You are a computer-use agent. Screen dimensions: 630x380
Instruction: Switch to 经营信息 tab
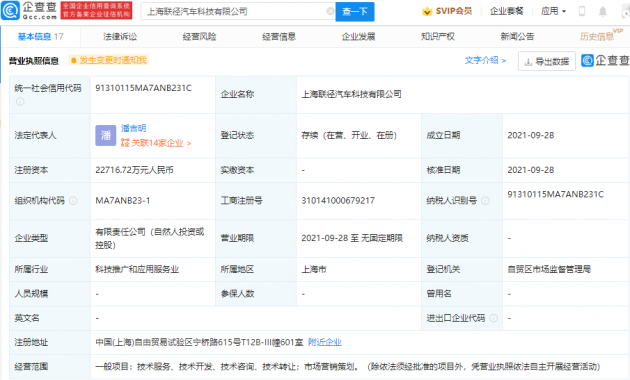[x=279, y=37]
